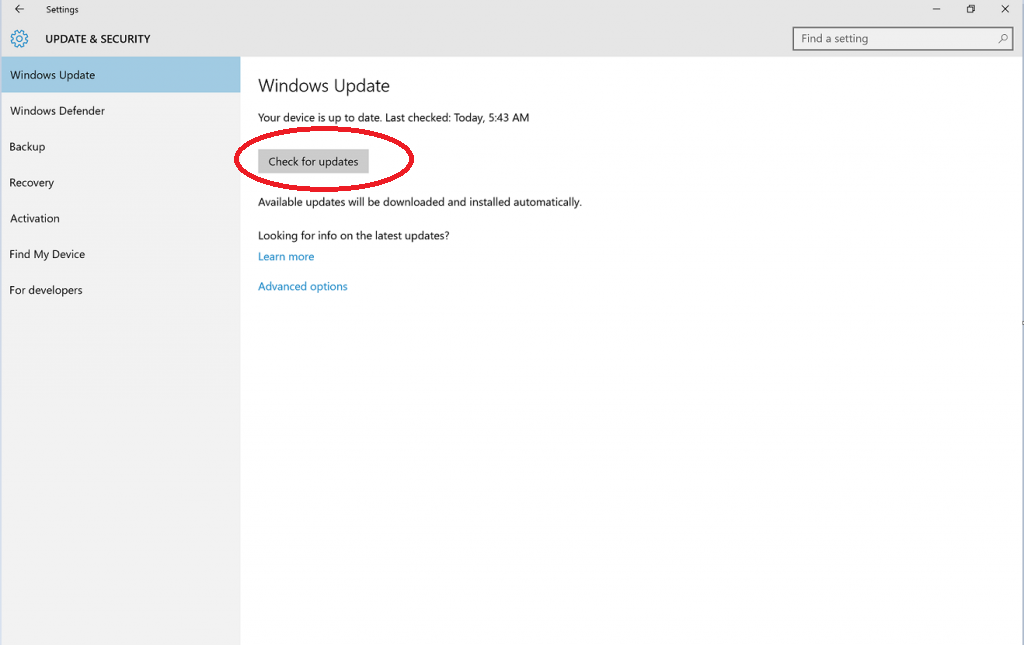Go back using the back arrow
Screen dimensions: 1024x645
(x=19, y=9)
